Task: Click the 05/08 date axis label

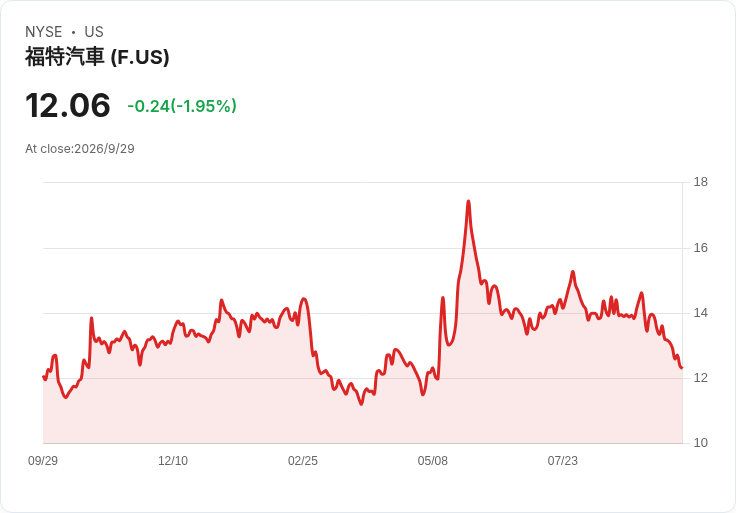Action: [432, 461]
